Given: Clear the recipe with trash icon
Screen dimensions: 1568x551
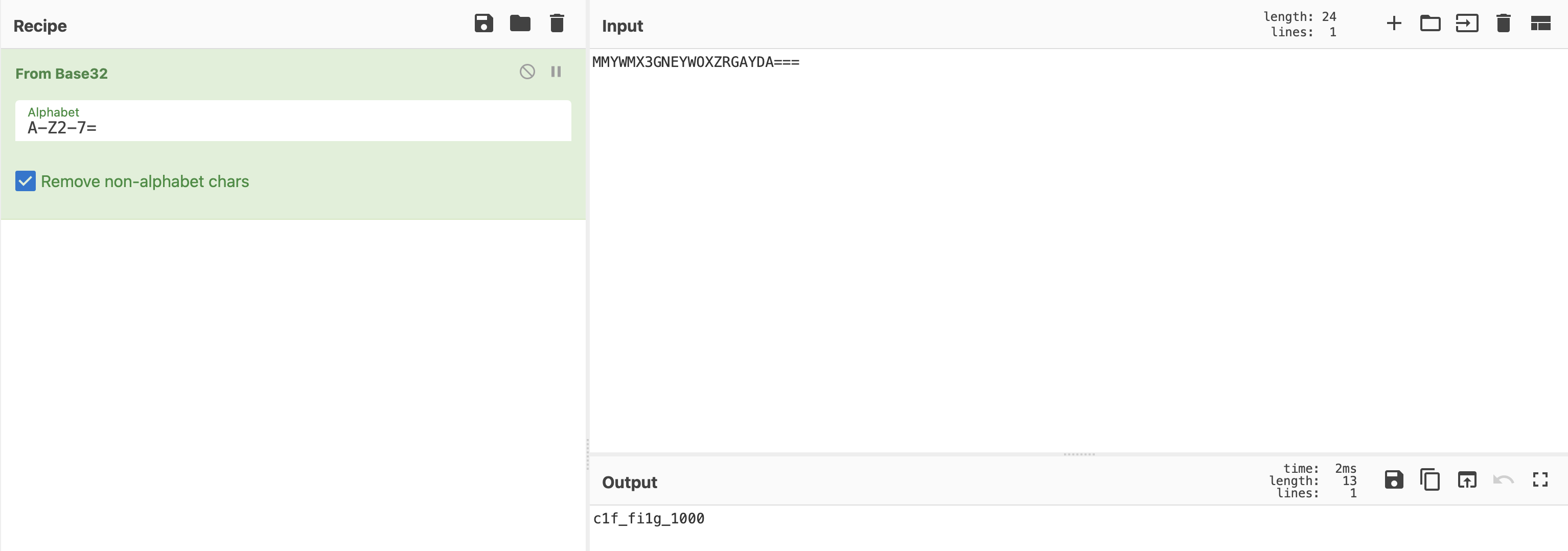Looking at the screenshot, I should [x=557, y=24].
